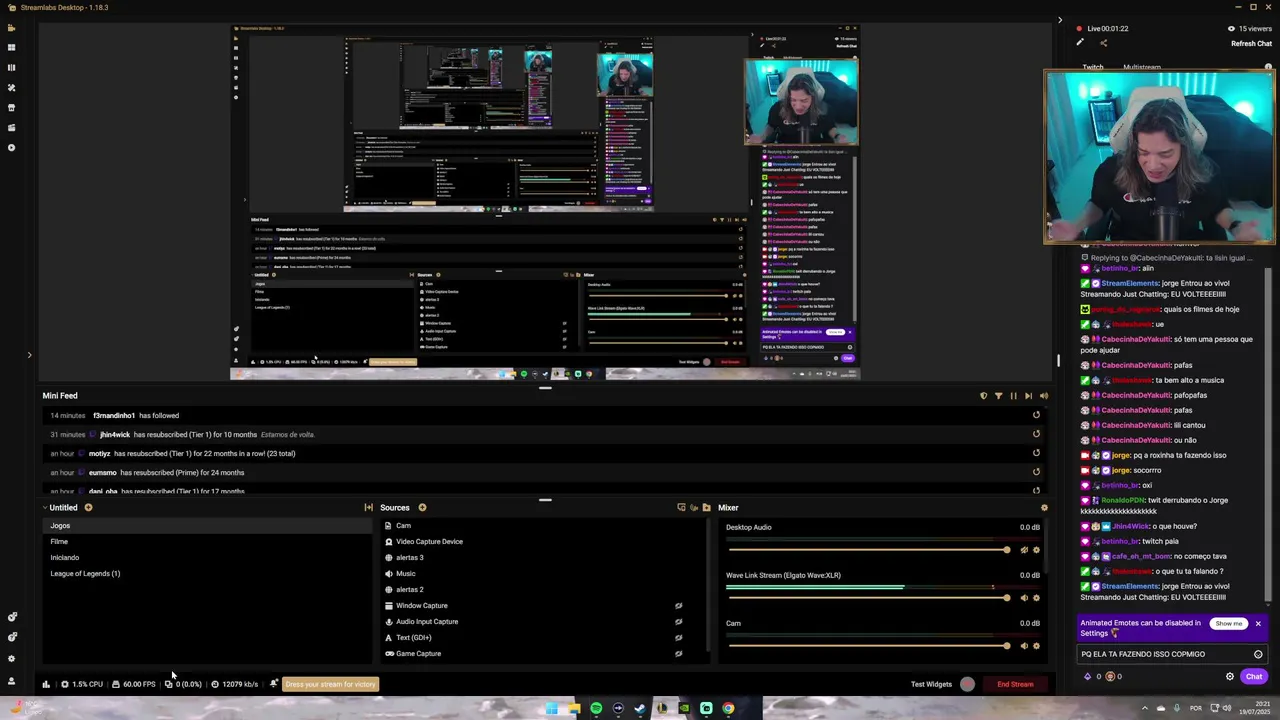The image size is (1280, 720).
Task: Select the Jogos scene
Action: click(206, 526)
